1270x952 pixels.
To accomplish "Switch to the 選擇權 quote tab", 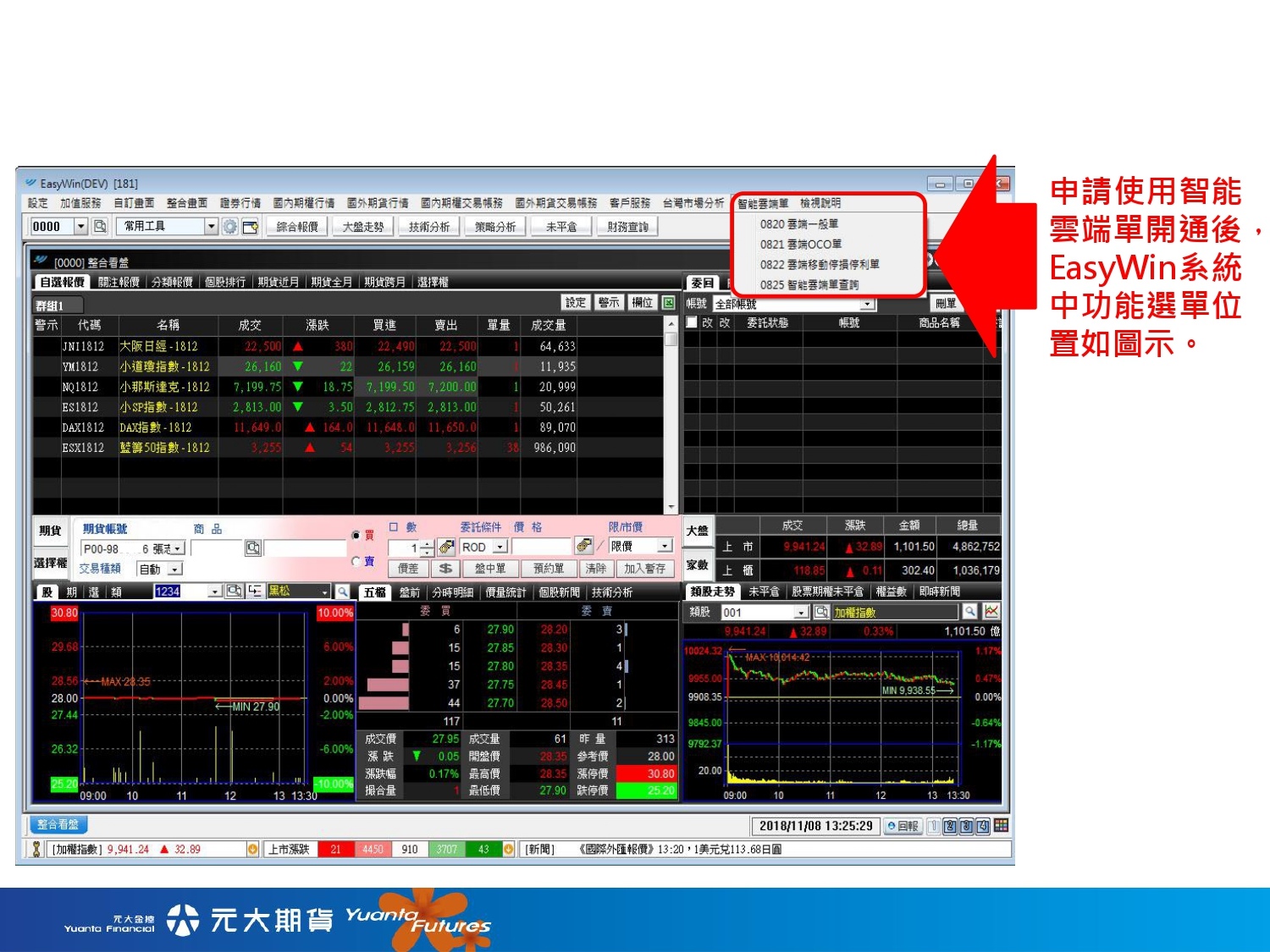I will click(x=433, y=282).
